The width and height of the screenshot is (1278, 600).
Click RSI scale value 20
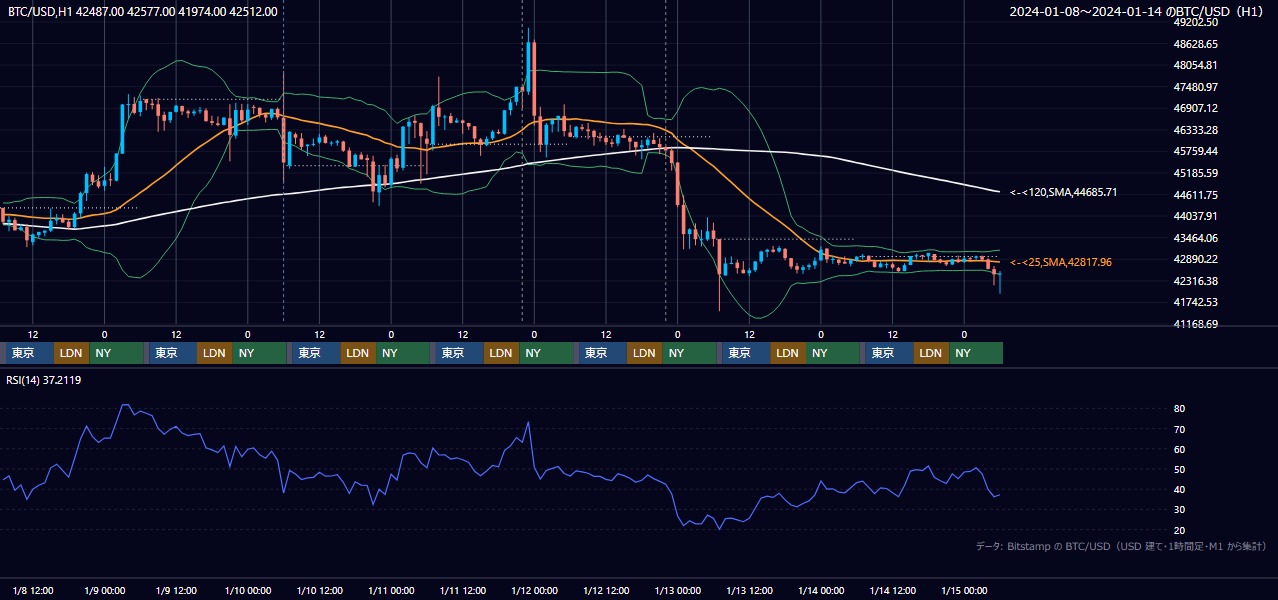(1180, 530)
